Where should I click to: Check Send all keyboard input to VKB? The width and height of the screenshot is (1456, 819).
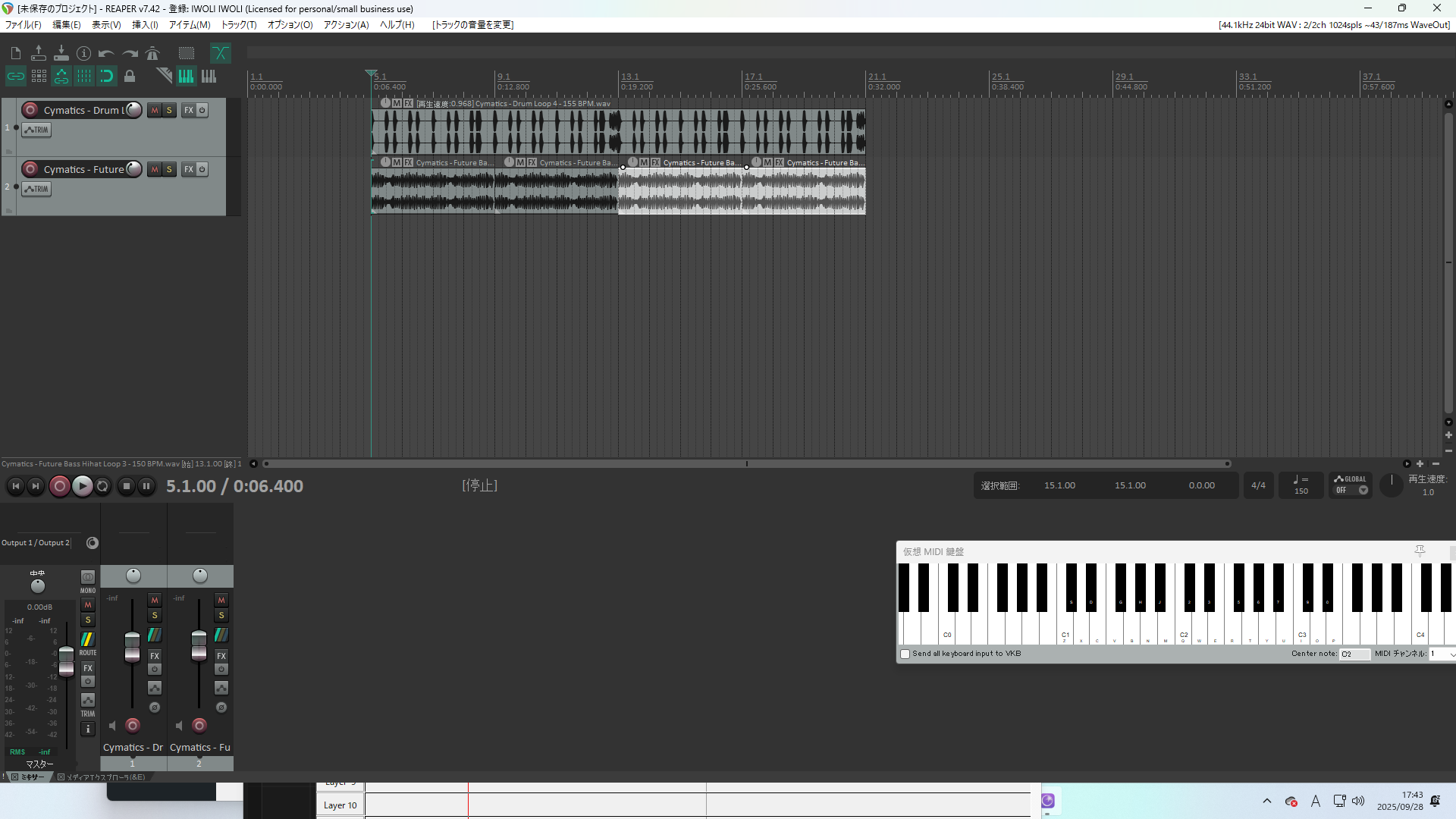[905, 654]
